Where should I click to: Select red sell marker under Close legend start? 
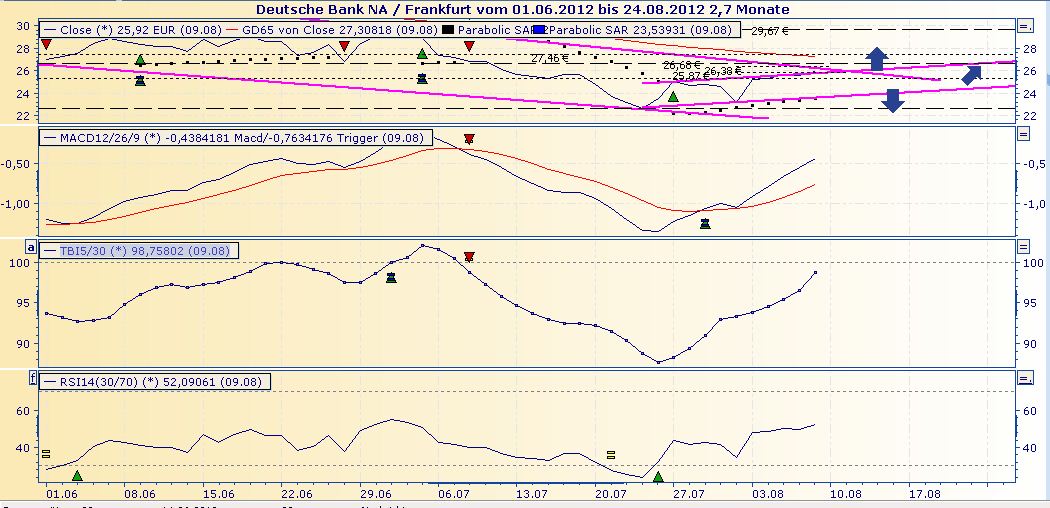point(46,44)
